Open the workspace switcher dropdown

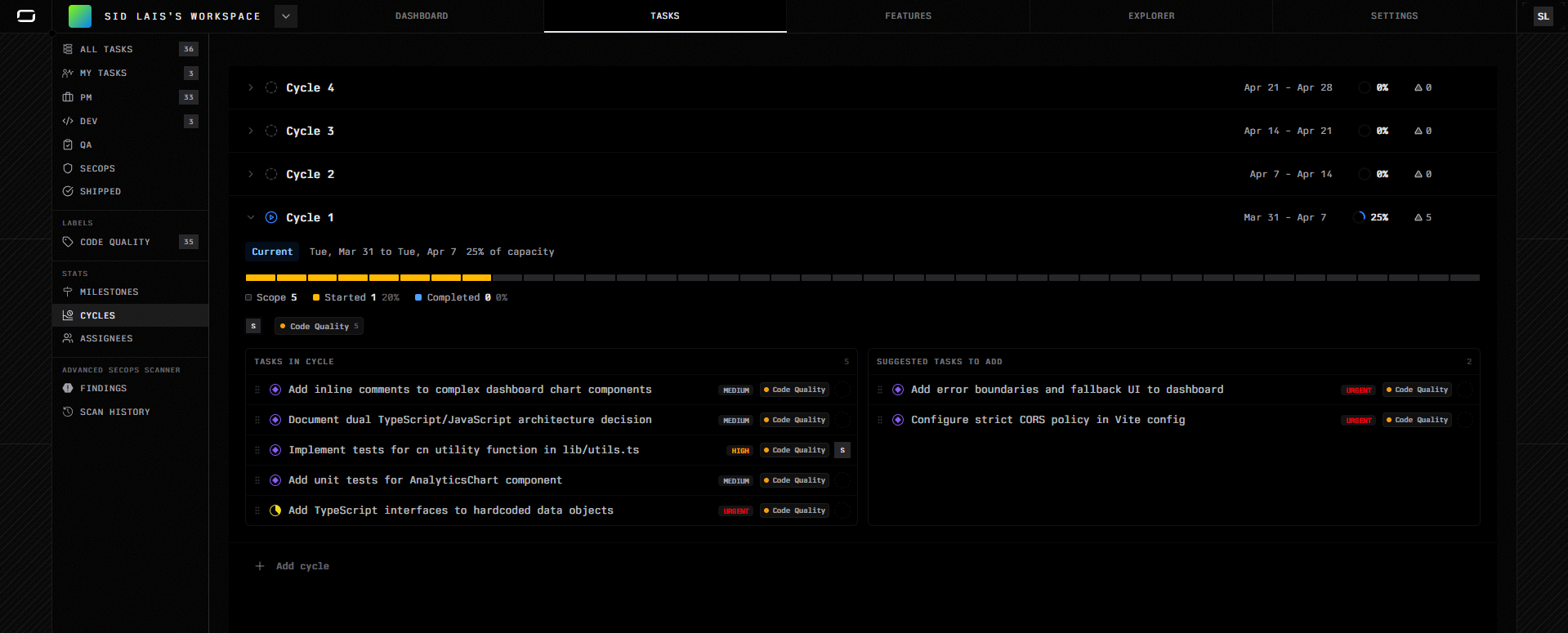point(286,16)
